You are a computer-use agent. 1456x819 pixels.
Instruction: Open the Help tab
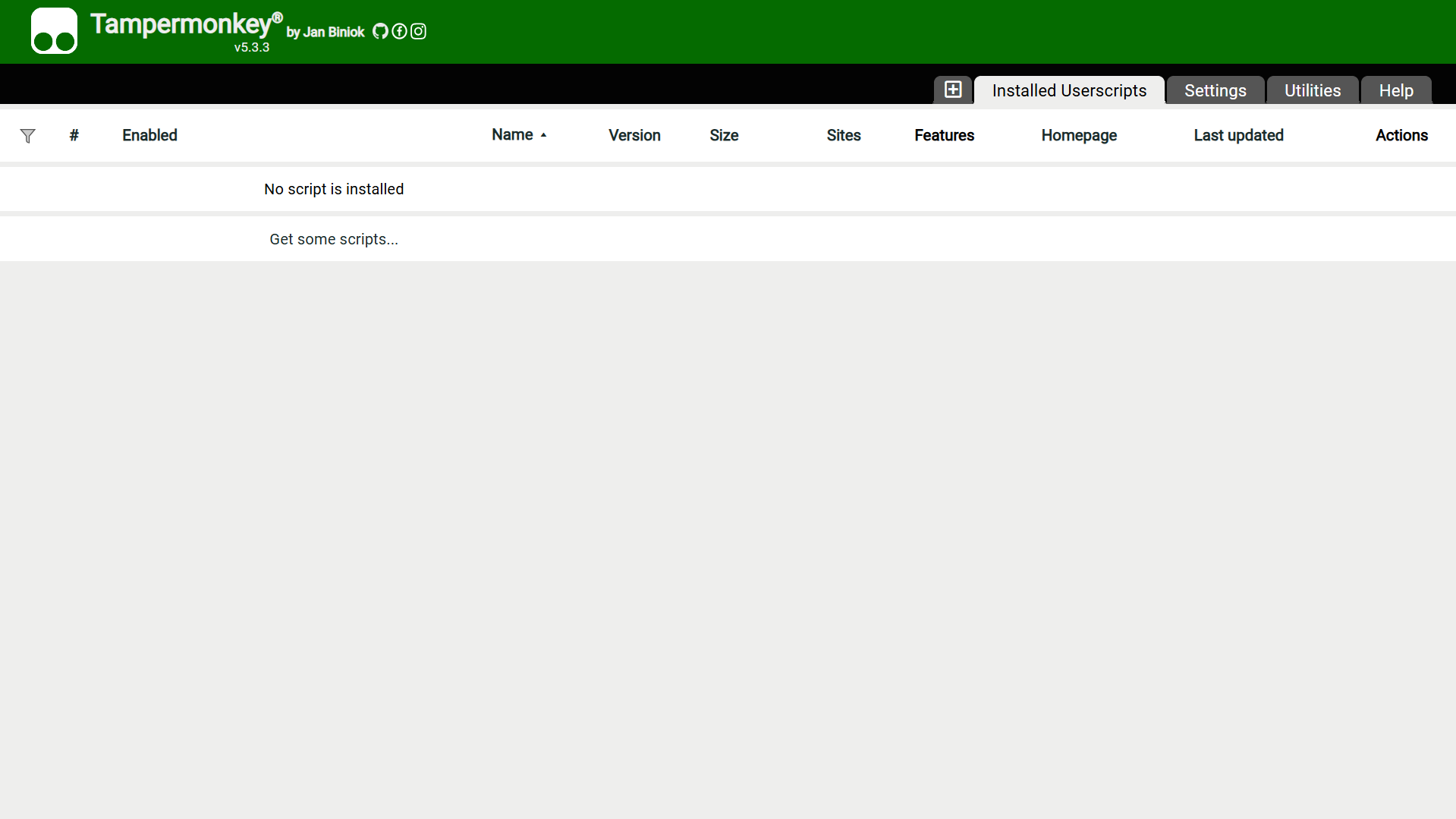[x=1395, y=90]
